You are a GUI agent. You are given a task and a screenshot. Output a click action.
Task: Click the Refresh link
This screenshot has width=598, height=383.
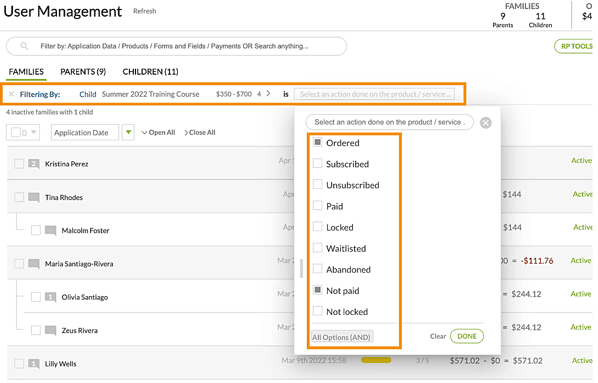coord(145,11)
